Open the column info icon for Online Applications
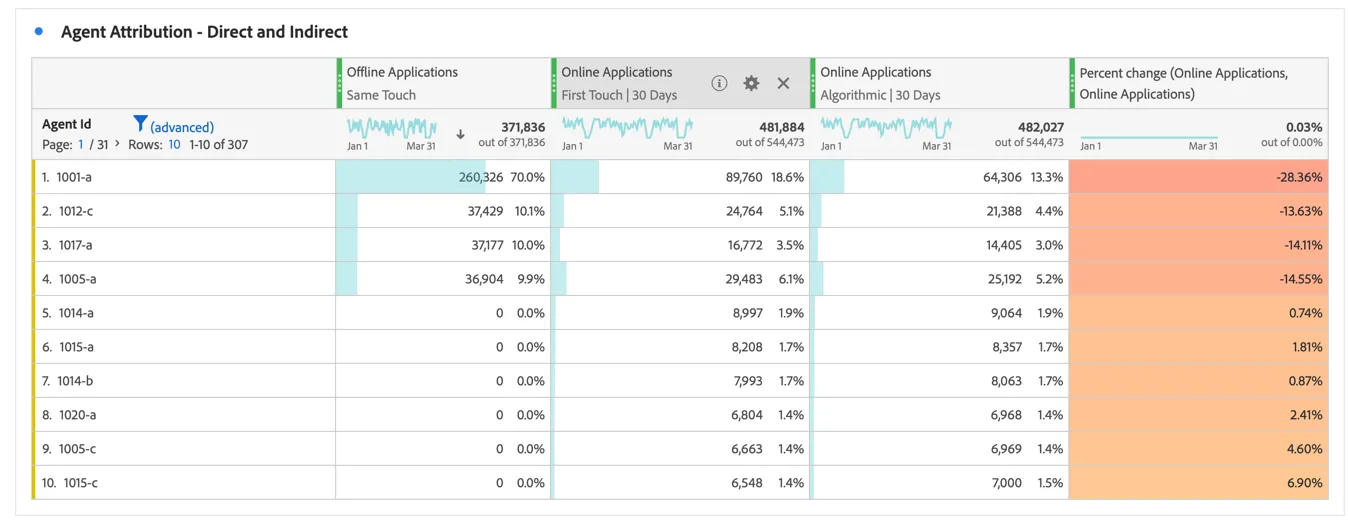The width and height of the screenshot is (1348, 523). point(719,83)
